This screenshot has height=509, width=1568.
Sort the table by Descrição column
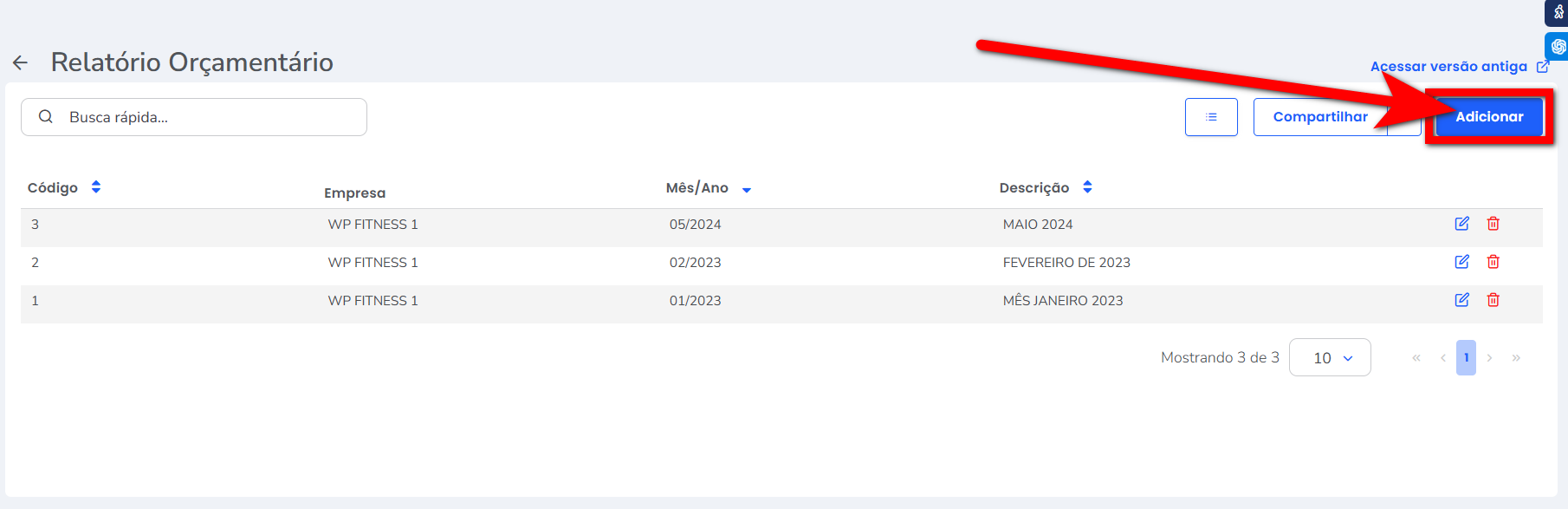[1087, 187]
